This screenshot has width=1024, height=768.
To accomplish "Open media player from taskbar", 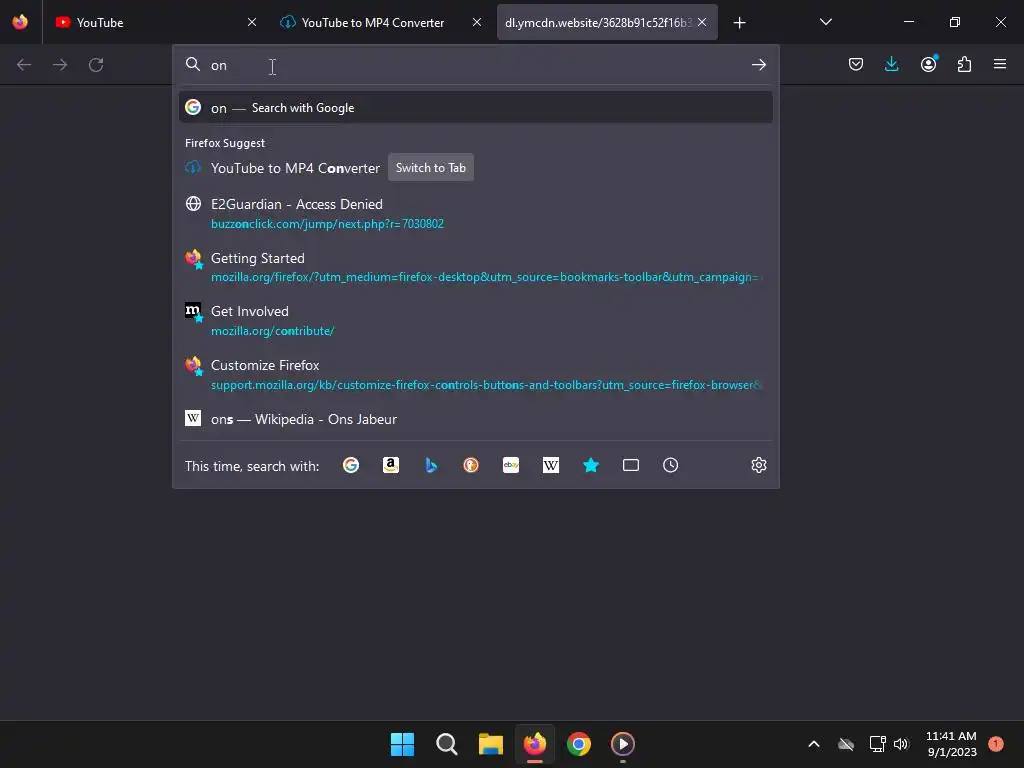I will 622,744.
